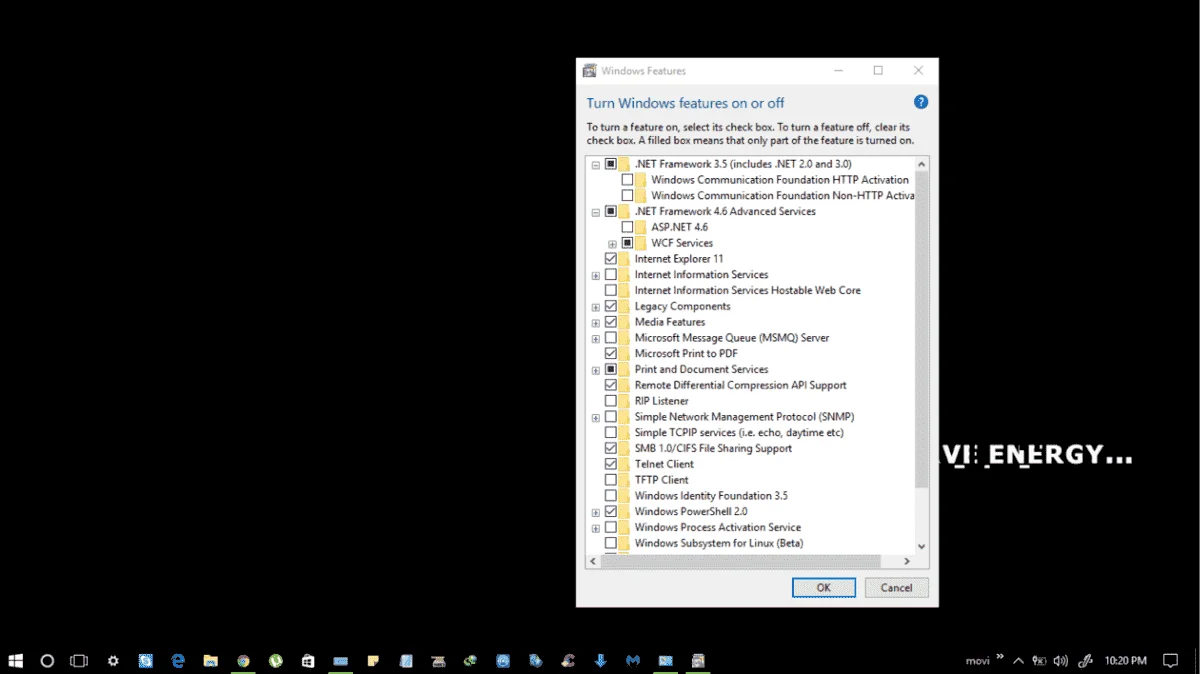Open the volume speaker tray icon

[x=1061, y=661]
